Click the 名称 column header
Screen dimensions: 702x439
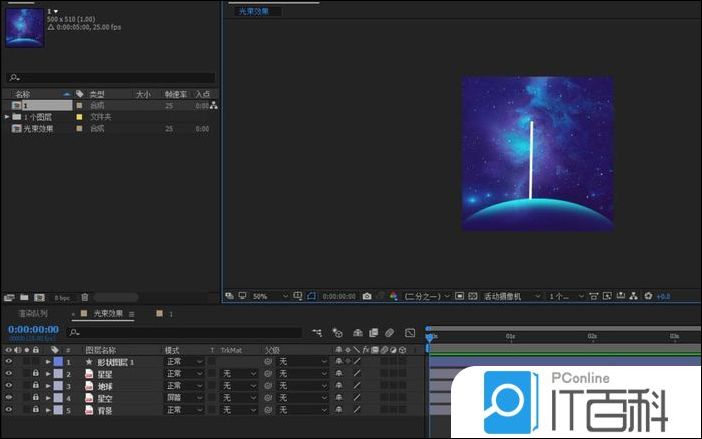point(23,94)
